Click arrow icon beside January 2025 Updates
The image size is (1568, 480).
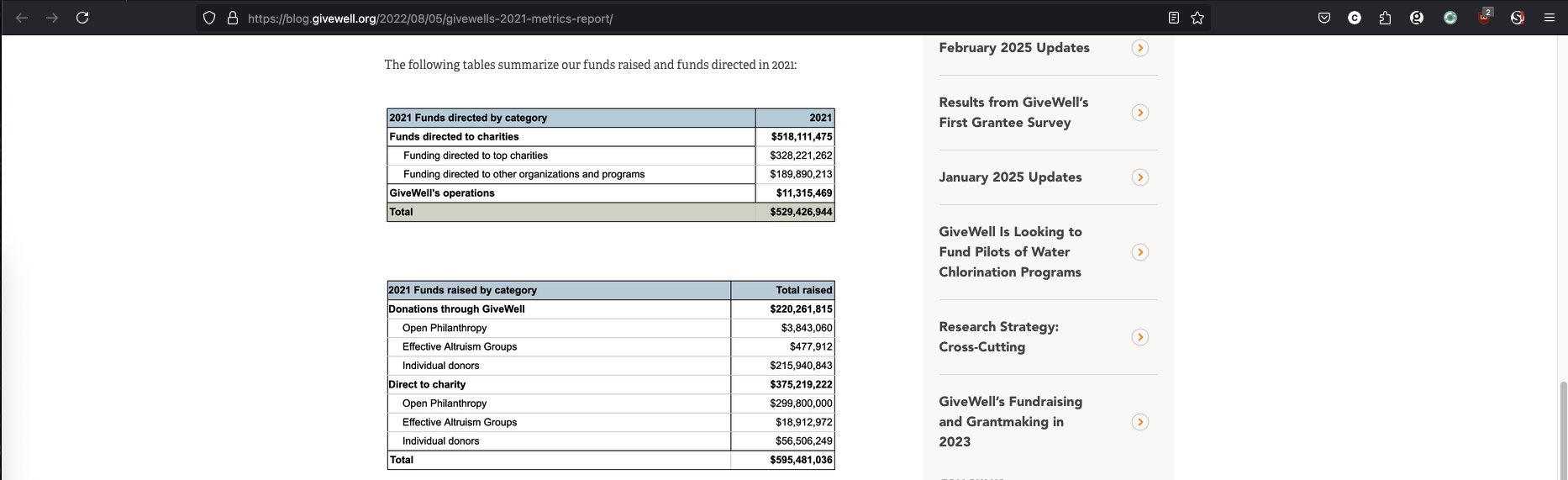point(1140,177)
